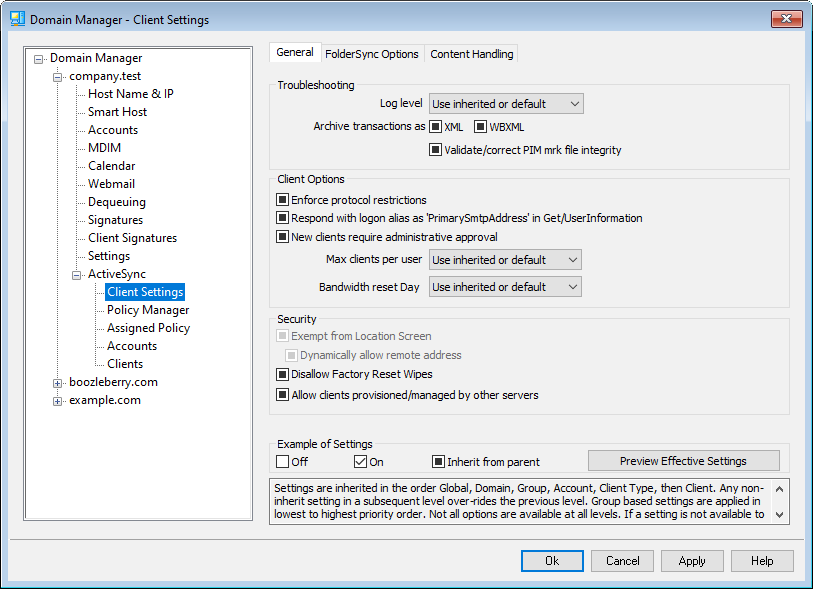813x589 pixels.
Task: Click the Preview Effective Settings button
Action: pyautogui.click(x=683, y=461)
